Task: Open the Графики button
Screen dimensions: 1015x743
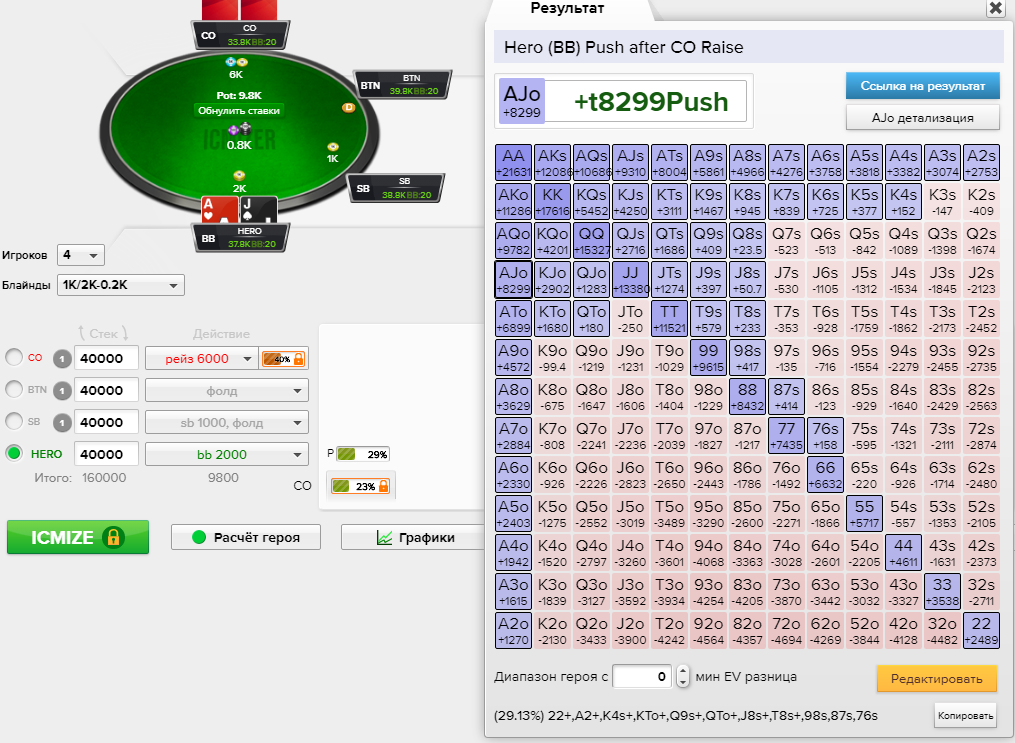Action: pos(414,537)
